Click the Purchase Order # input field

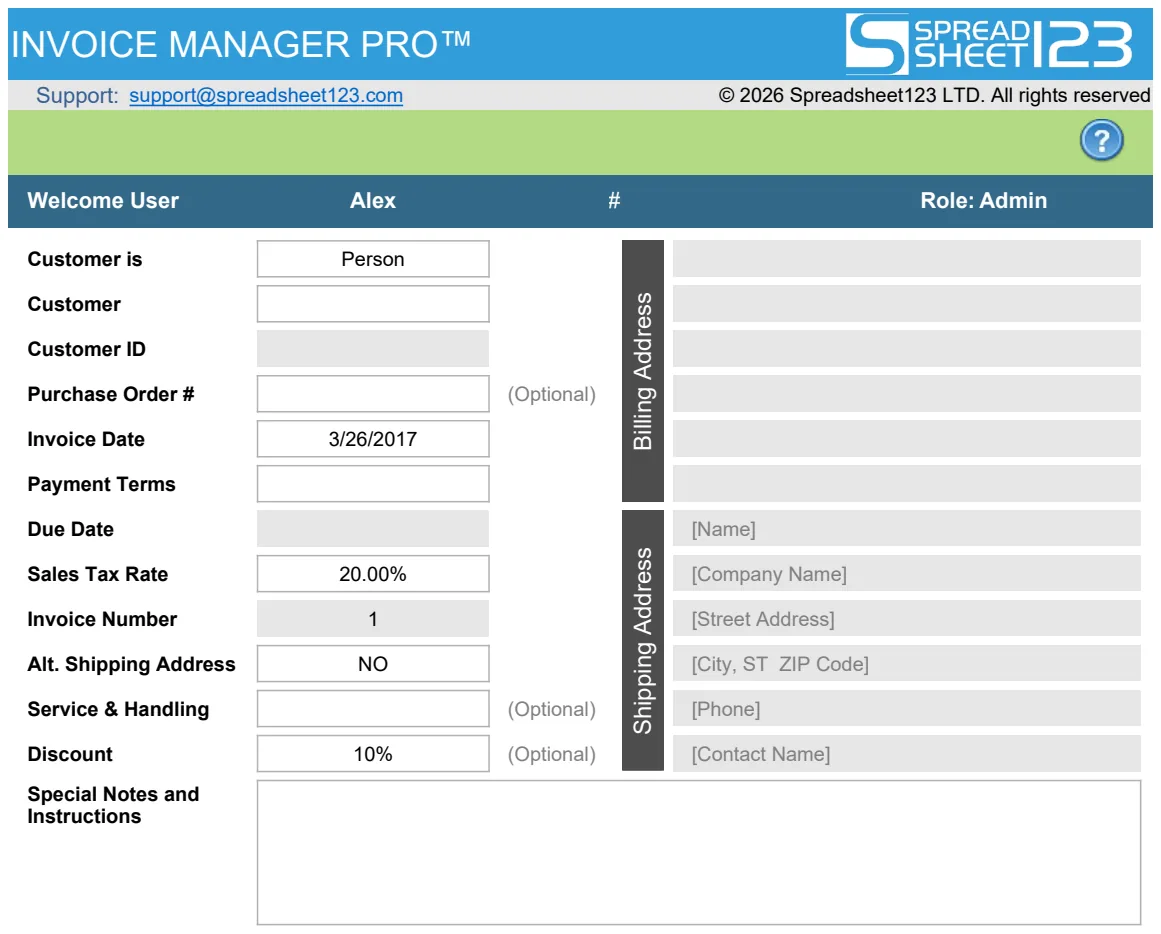pos(373,394)
